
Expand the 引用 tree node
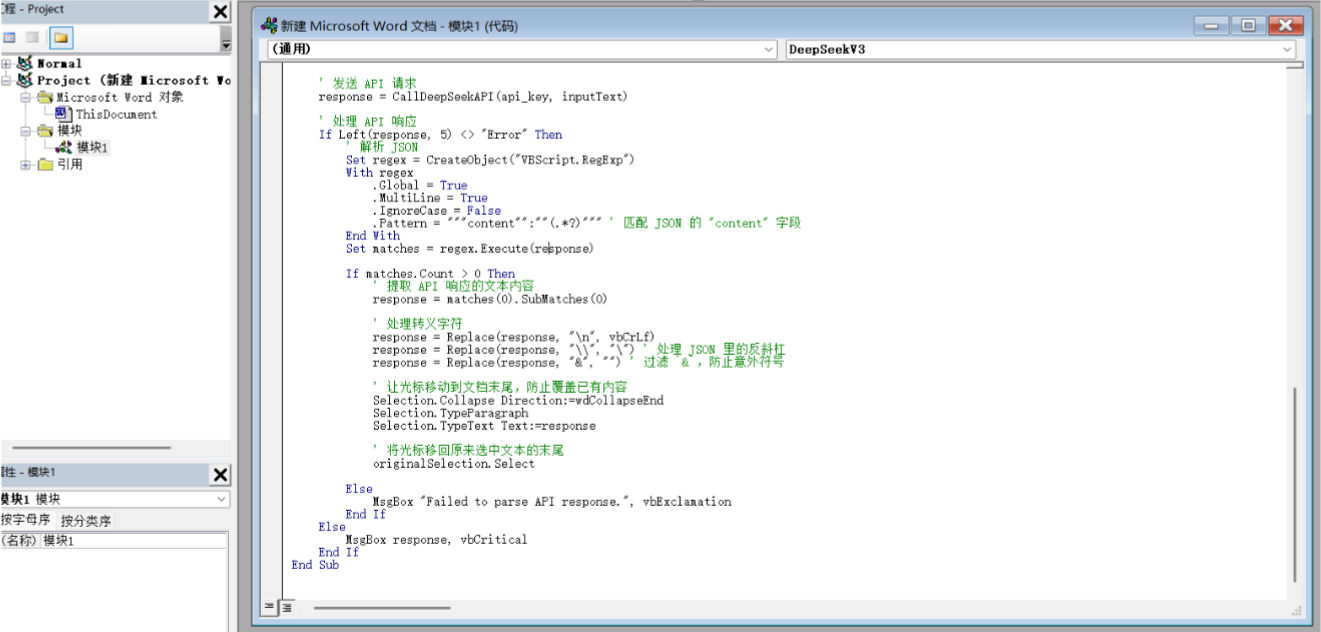[x=25, y=164]
